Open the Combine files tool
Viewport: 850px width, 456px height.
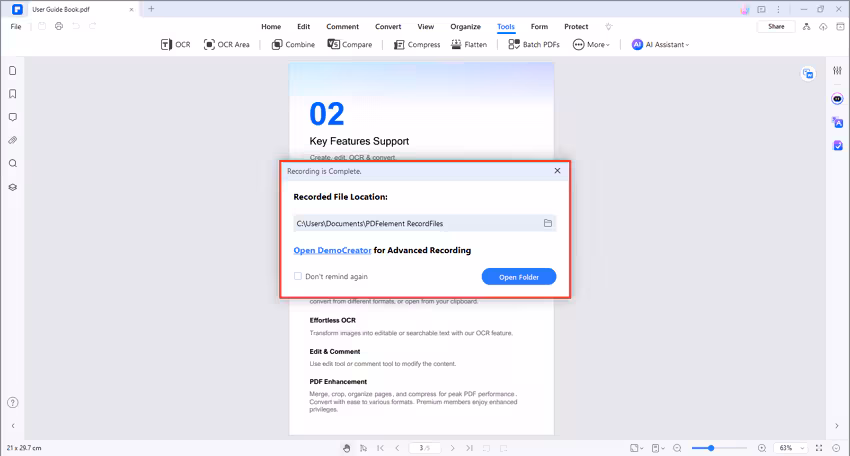(x=293, y=45)
